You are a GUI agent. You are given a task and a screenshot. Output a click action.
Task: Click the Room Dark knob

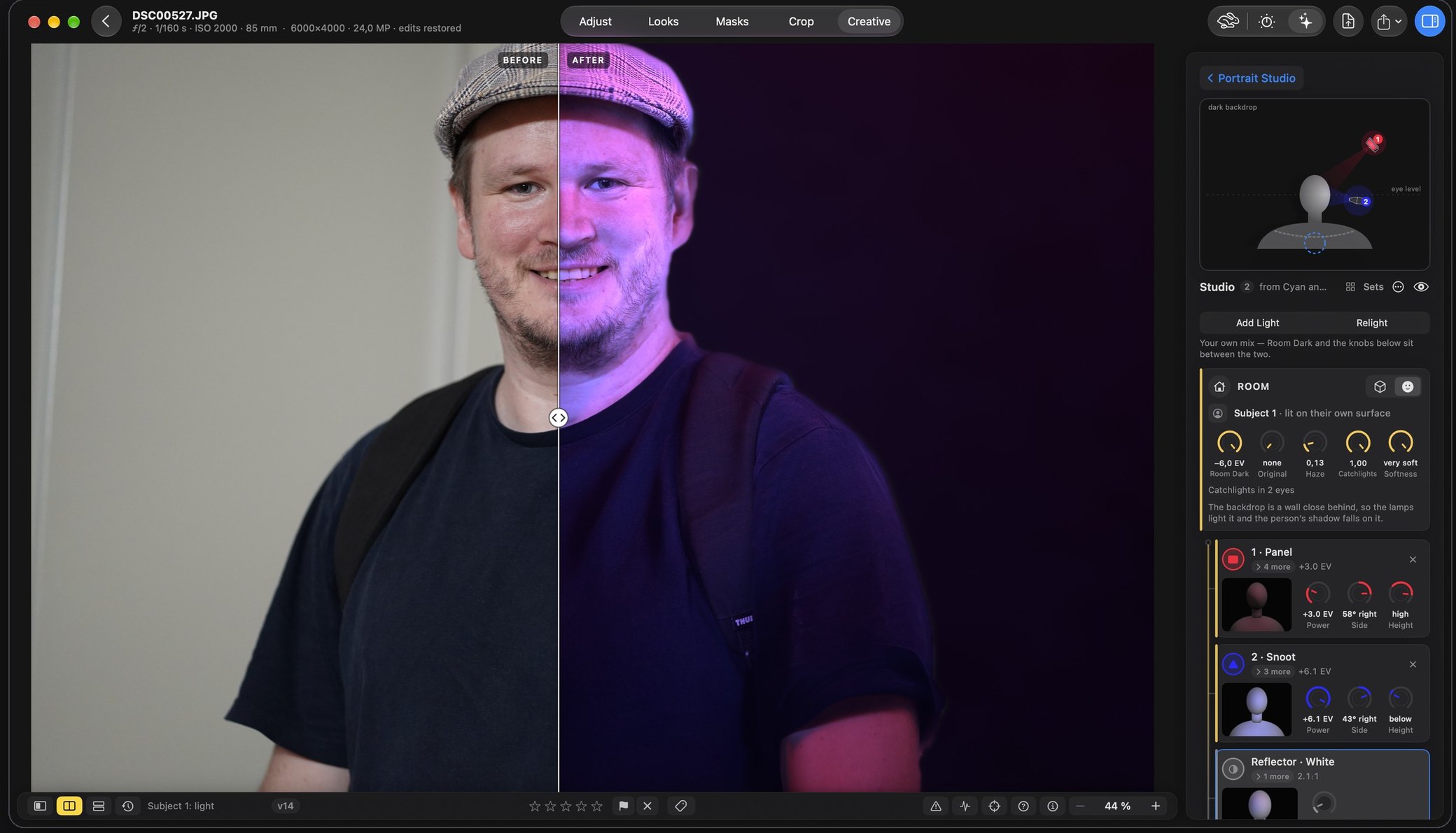click(1229, 442)
